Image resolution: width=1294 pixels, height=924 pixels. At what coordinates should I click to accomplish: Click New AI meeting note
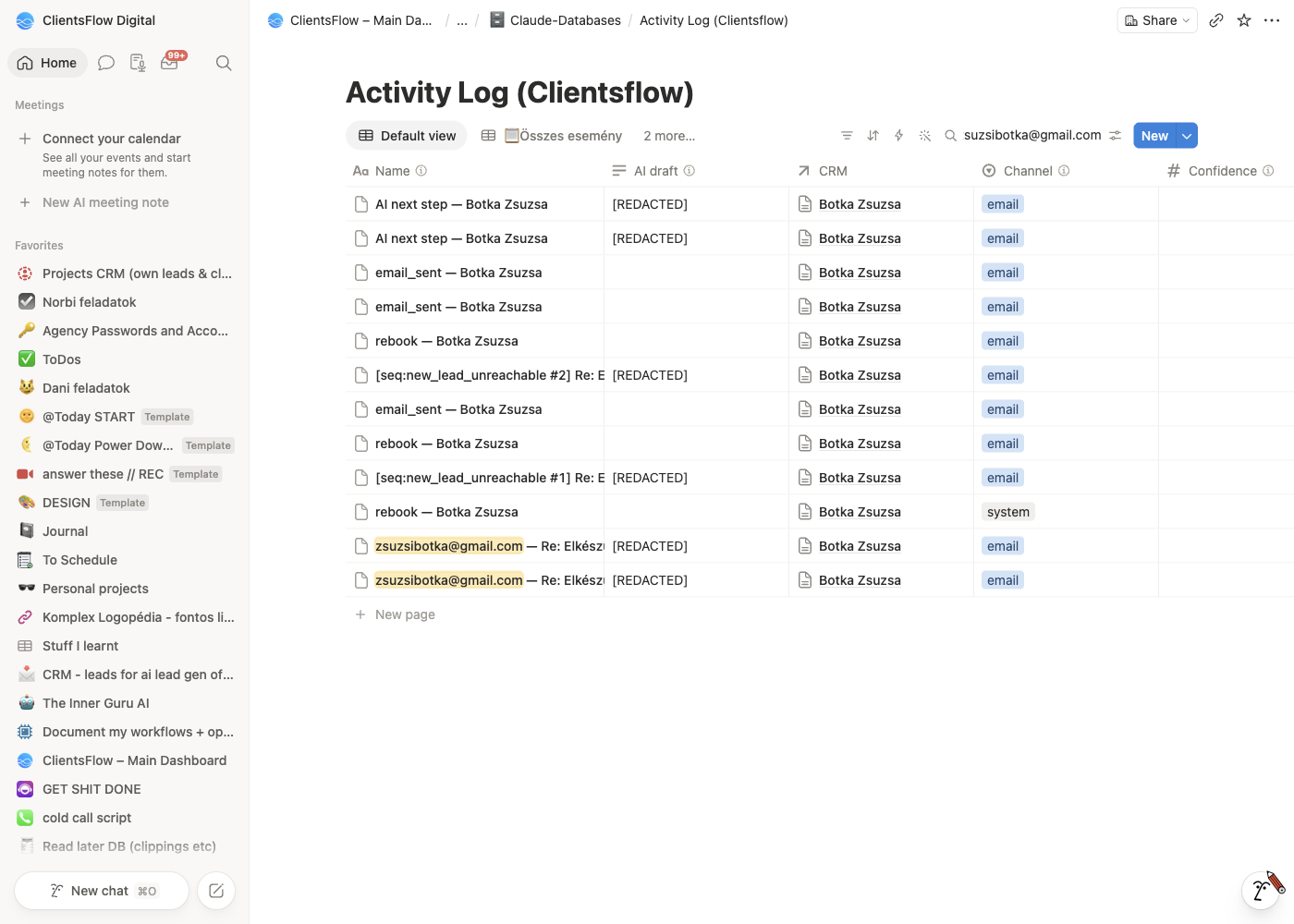click(x=105, y=202)
